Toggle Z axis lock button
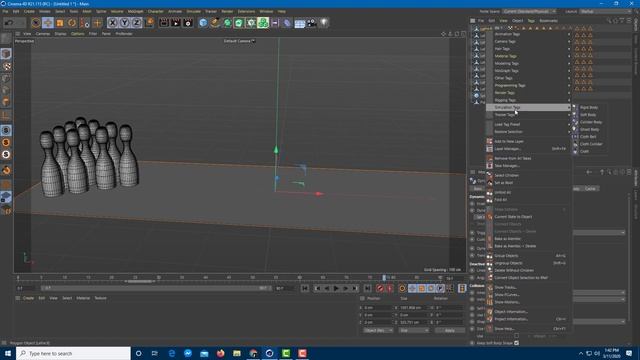The image size is (640, 360). (x=136, y=23)
